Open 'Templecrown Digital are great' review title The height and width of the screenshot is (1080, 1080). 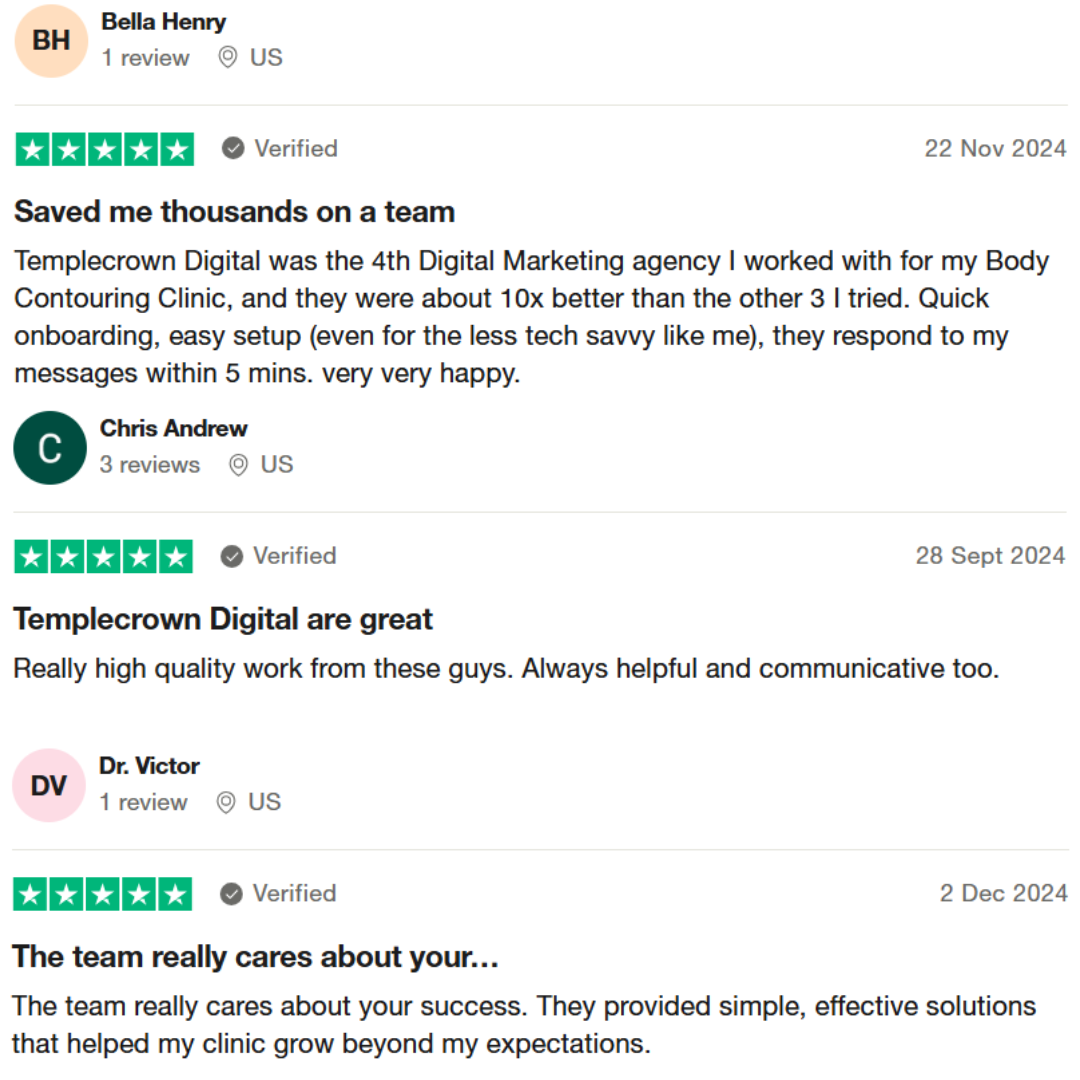point(223,619)
